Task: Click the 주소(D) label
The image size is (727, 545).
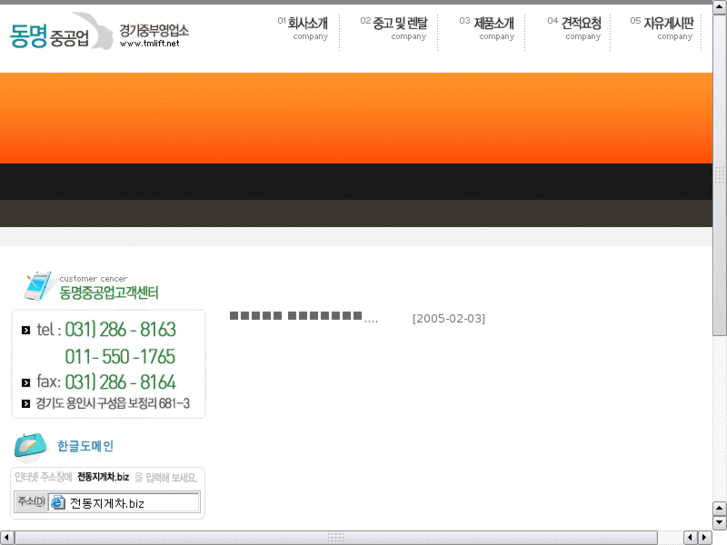Action: click(31, 501)
